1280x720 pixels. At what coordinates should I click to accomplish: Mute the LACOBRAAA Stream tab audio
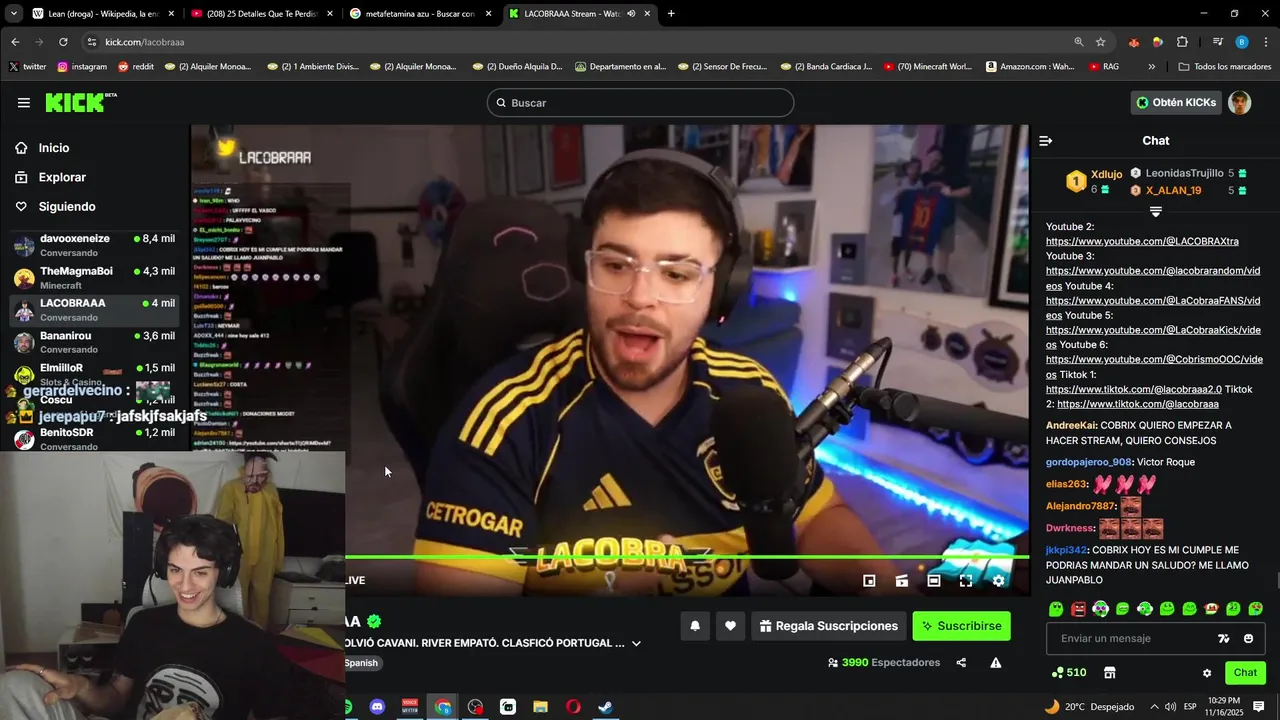(x=631, y=14)
